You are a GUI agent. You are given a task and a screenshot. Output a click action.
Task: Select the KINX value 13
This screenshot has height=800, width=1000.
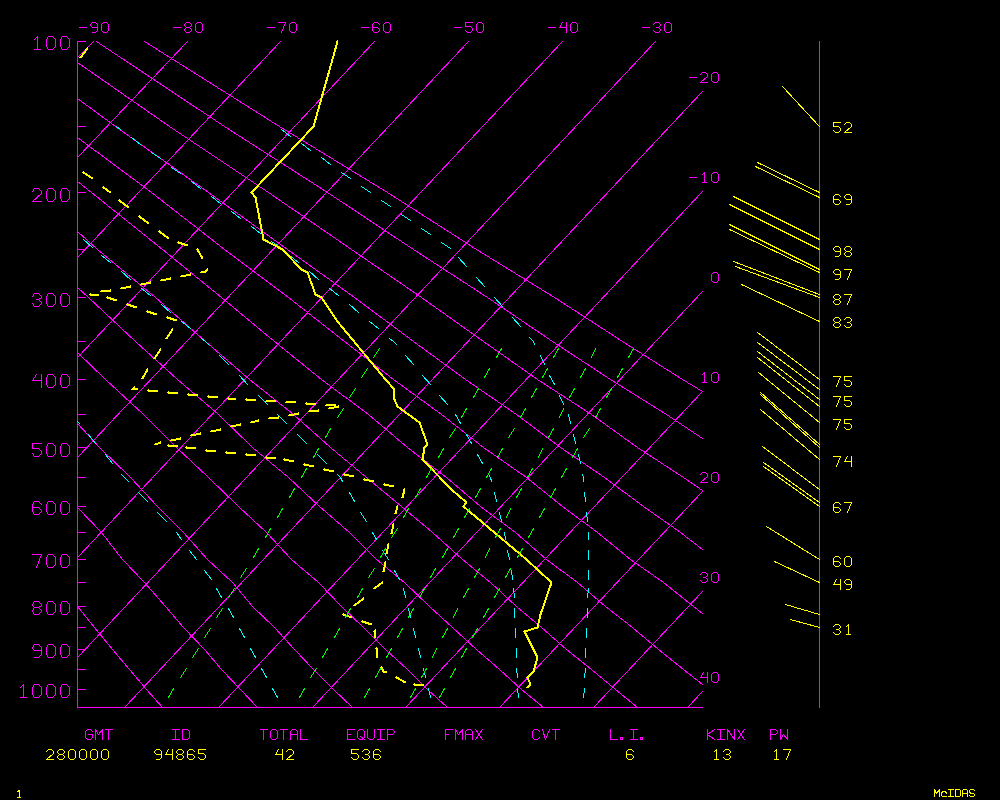pyautogui.click(x=721, y=755)
